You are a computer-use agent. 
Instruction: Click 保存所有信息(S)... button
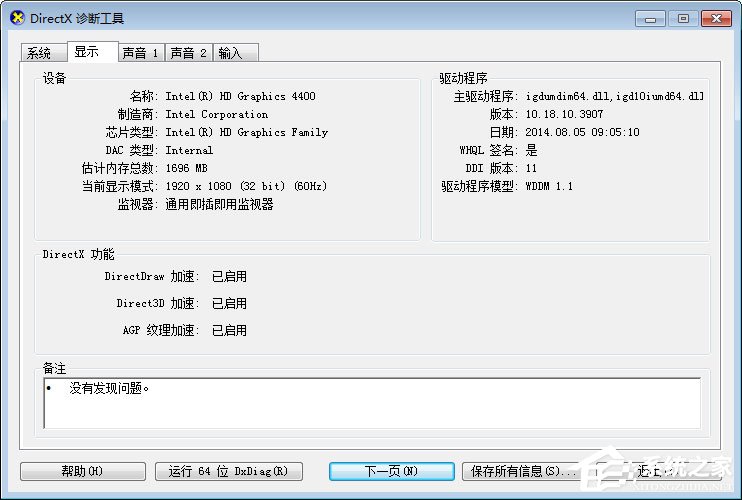(x=522, y=471)
